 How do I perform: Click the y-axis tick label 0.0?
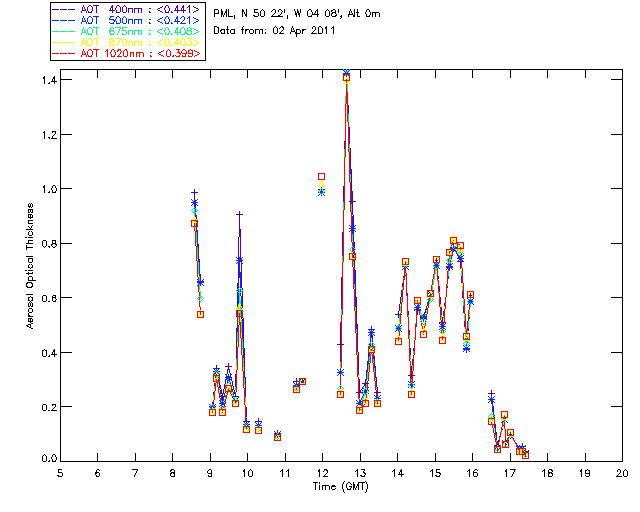(x=49, y=459)
